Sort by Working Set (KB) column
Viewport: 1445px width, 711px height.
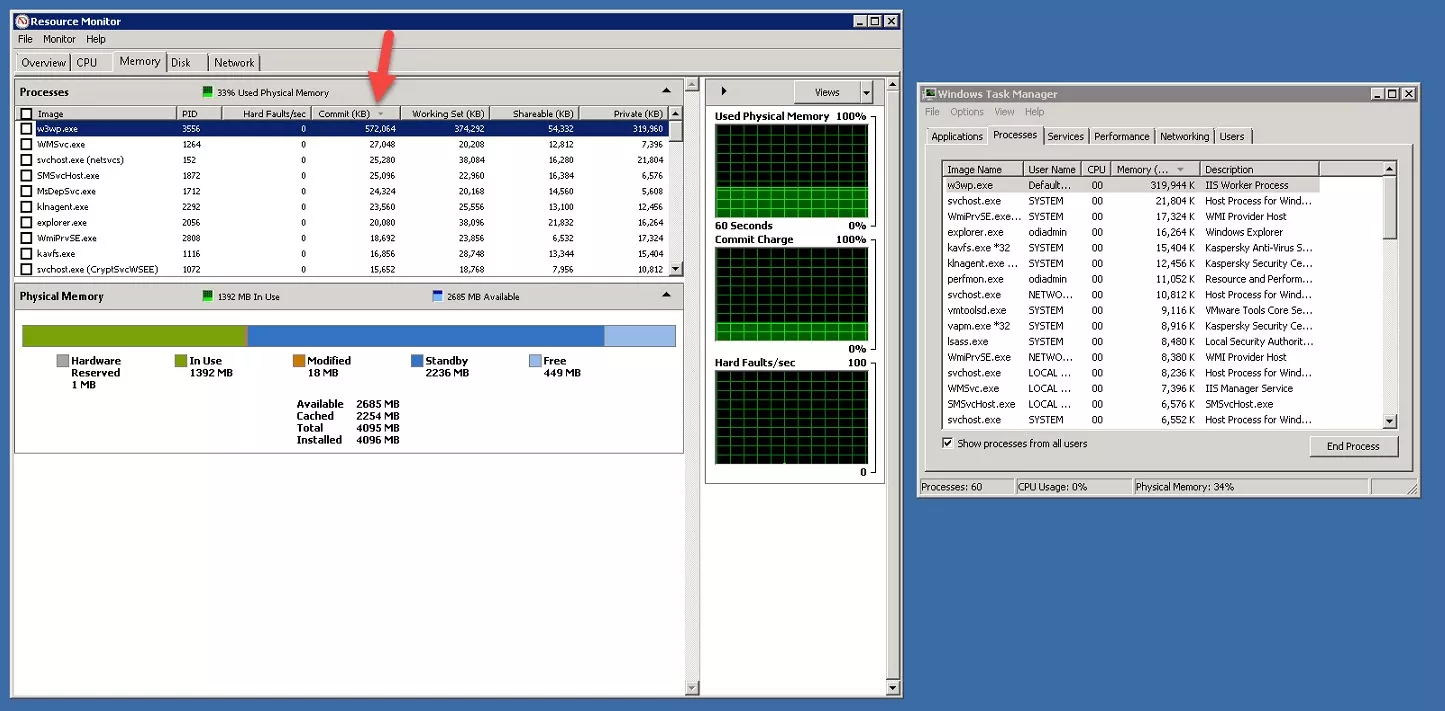click(x=444, y=114)
